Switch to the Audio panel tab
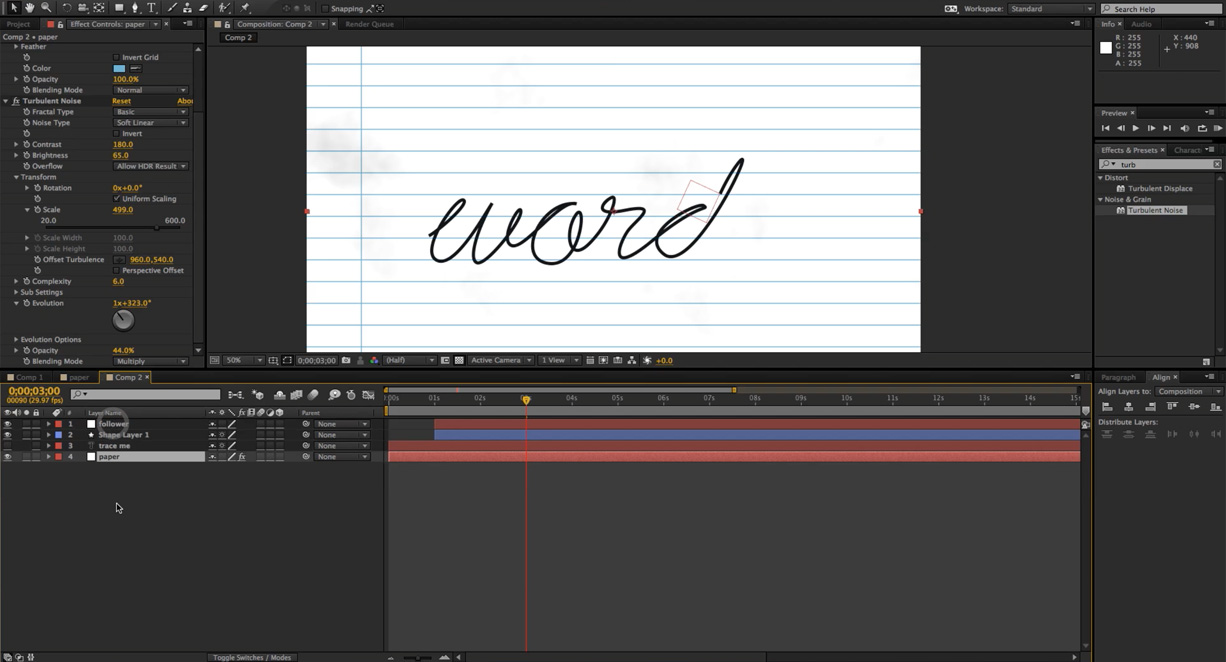 pos(1141,24)
